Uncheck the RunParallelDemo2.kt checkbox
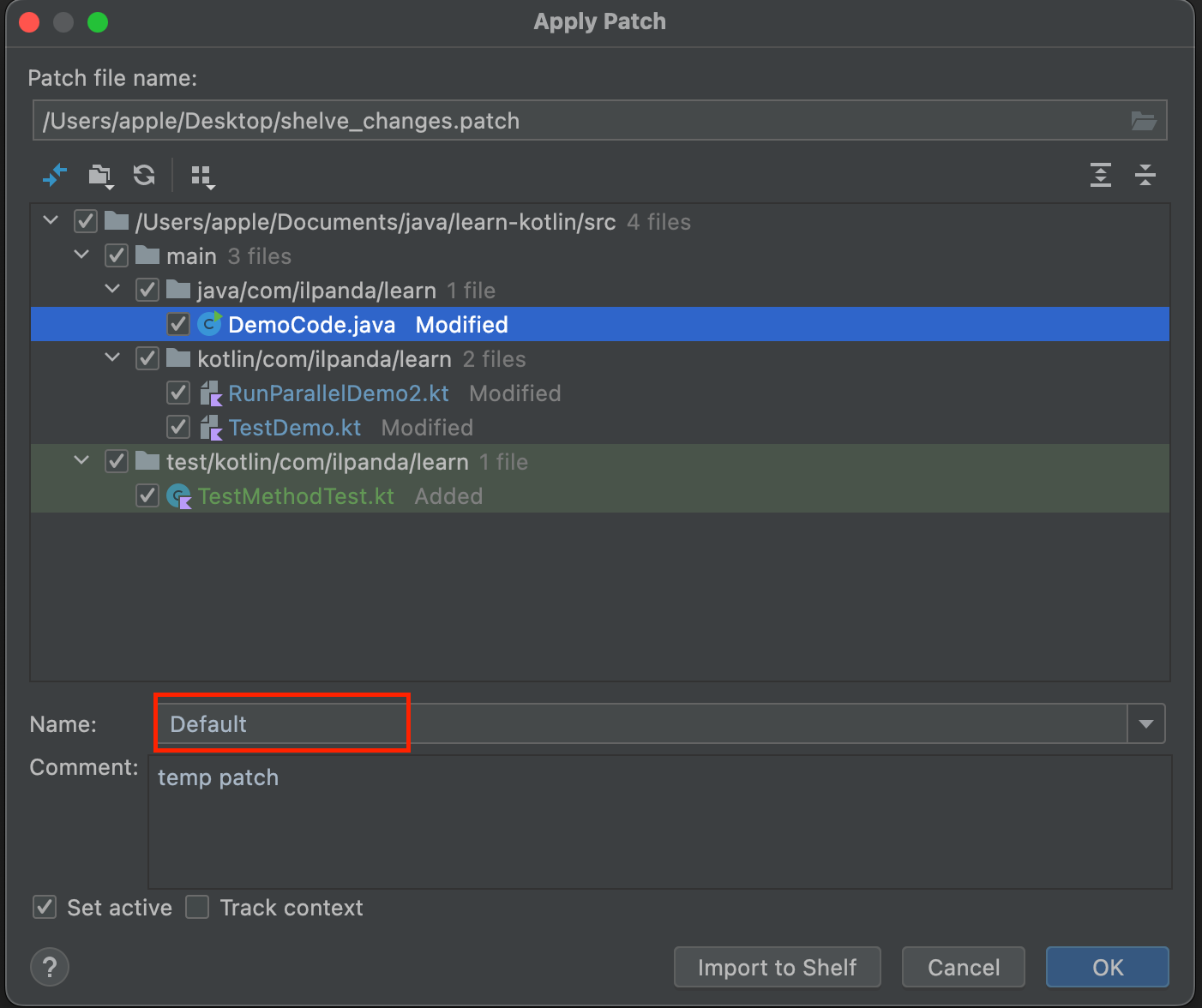Viewport: 1202px width, 1008px height. (178, 393)
